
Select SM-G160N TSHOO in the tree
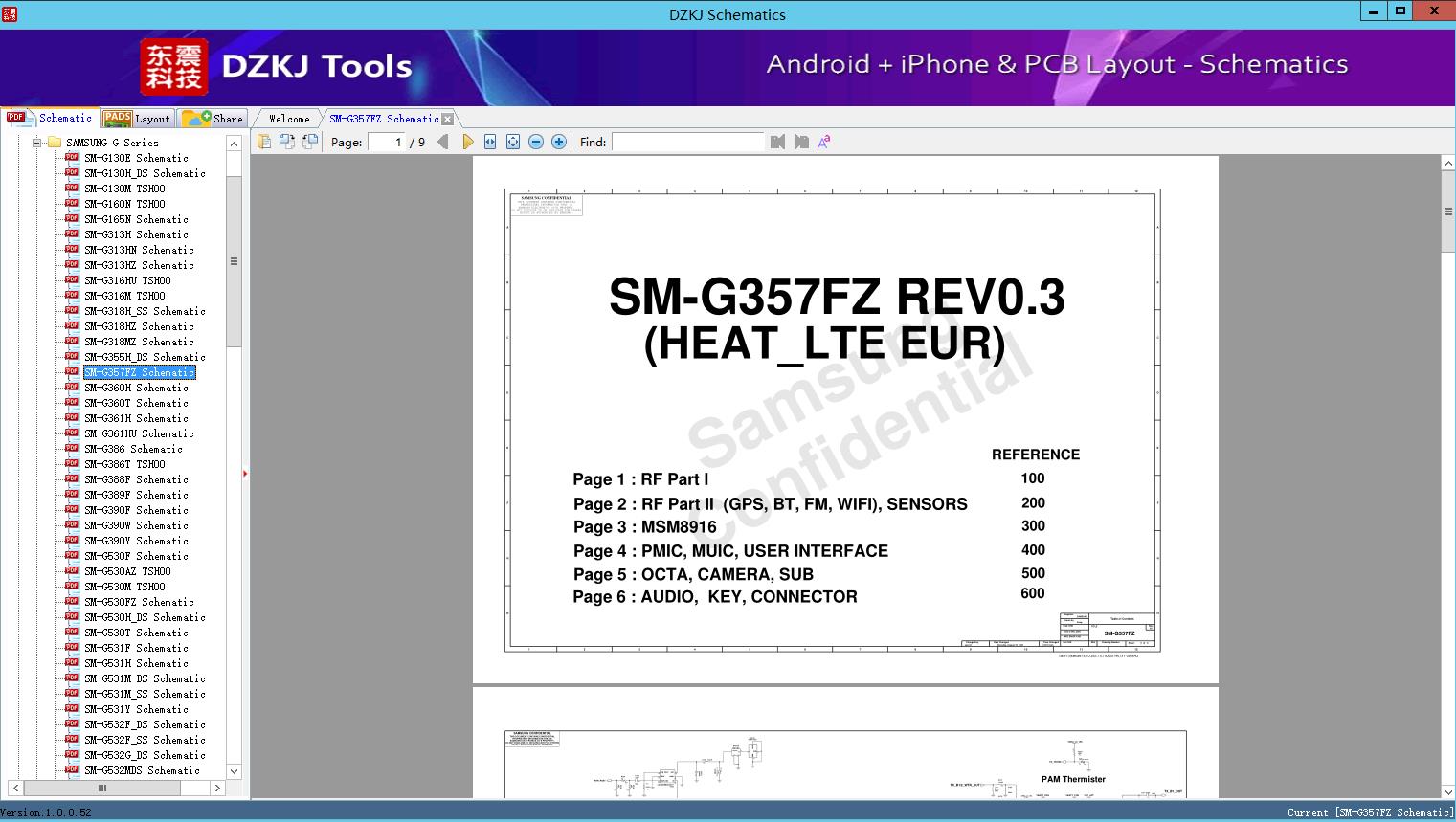coord(124,204)
